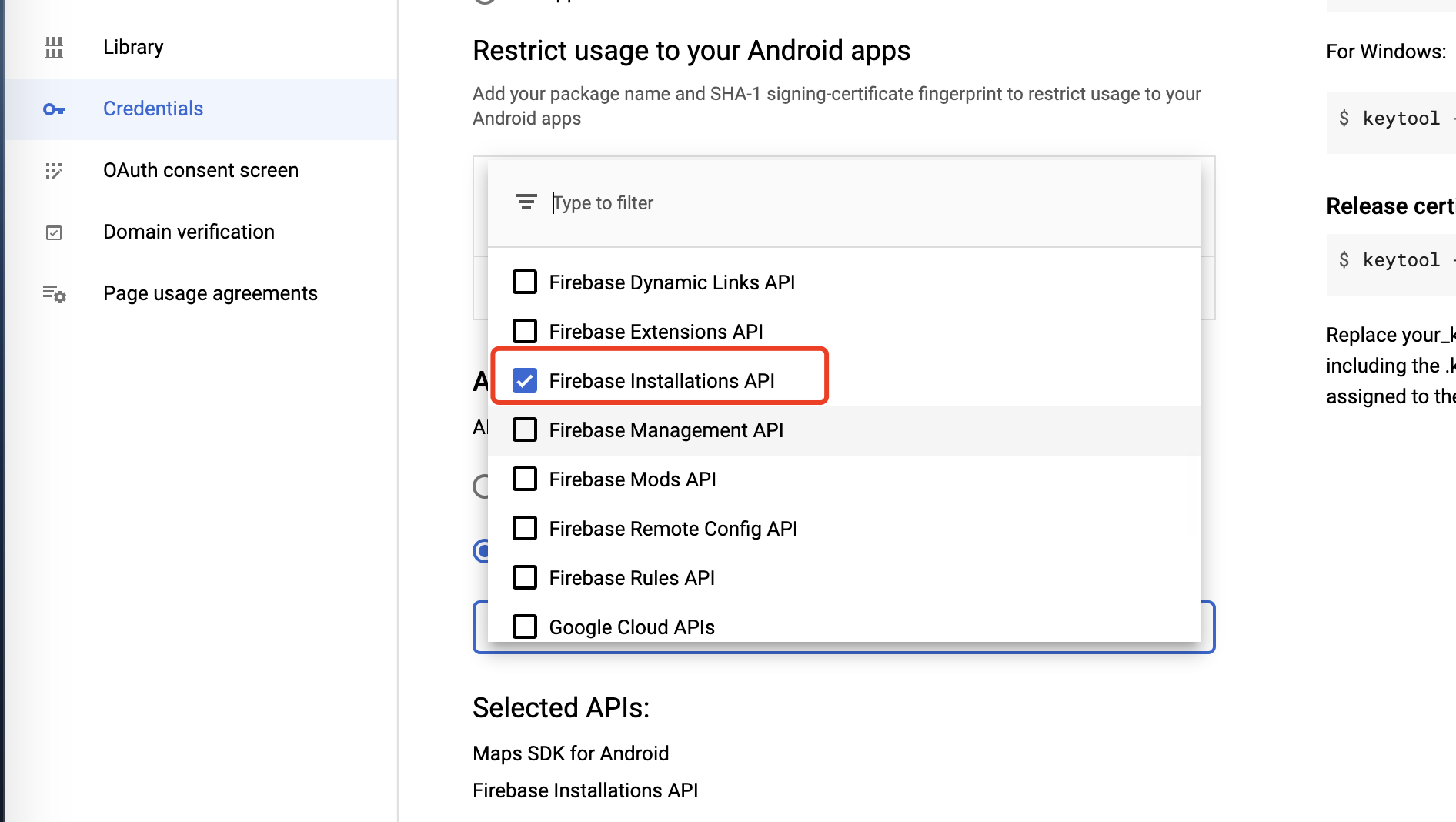The image size is (1456, 822).
Task: Check Firebase Rules API
Action: 525,578
